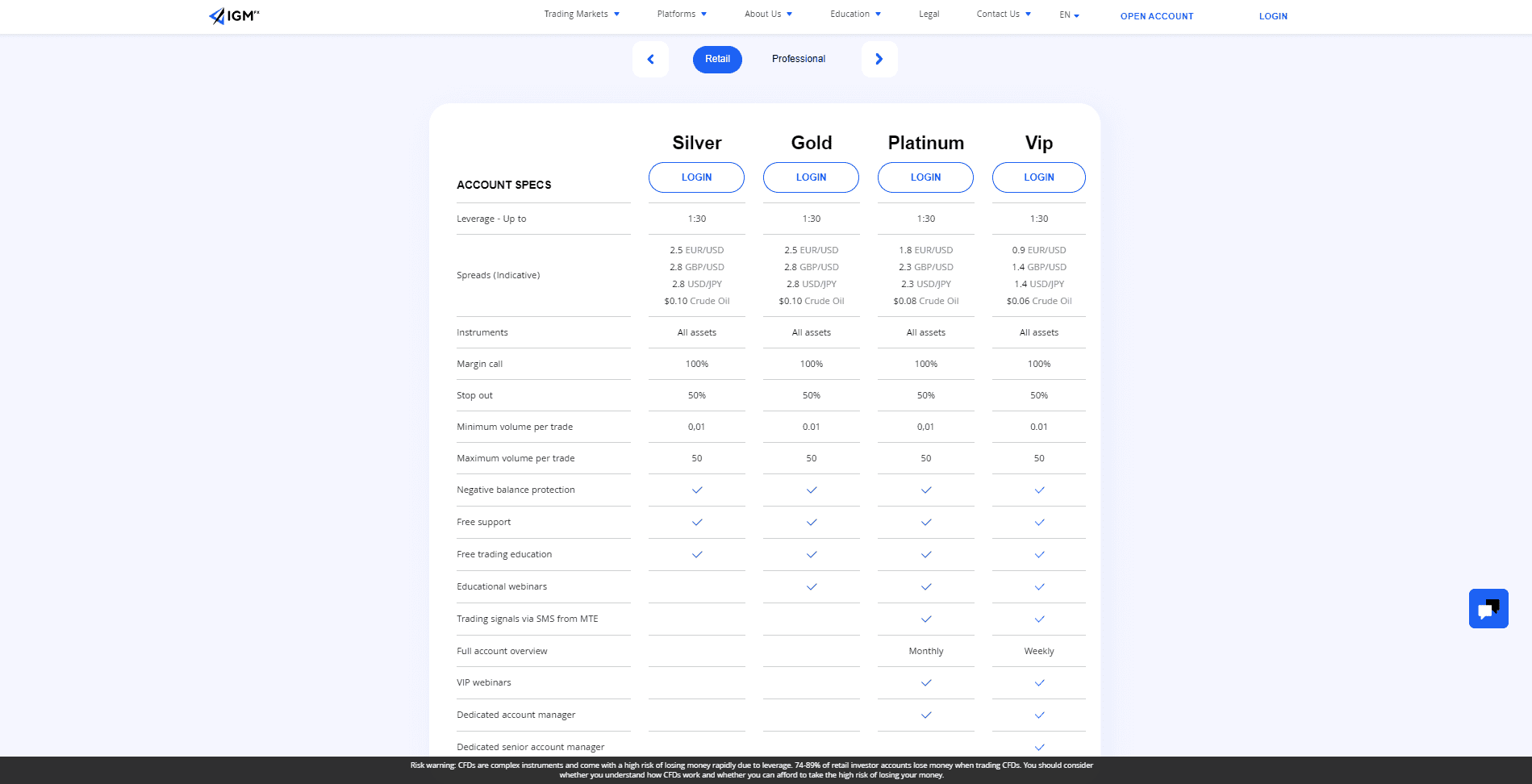Open the EN language selector
The height and width of the screenshot is (784, 1532).
(x=1067, y=14)
